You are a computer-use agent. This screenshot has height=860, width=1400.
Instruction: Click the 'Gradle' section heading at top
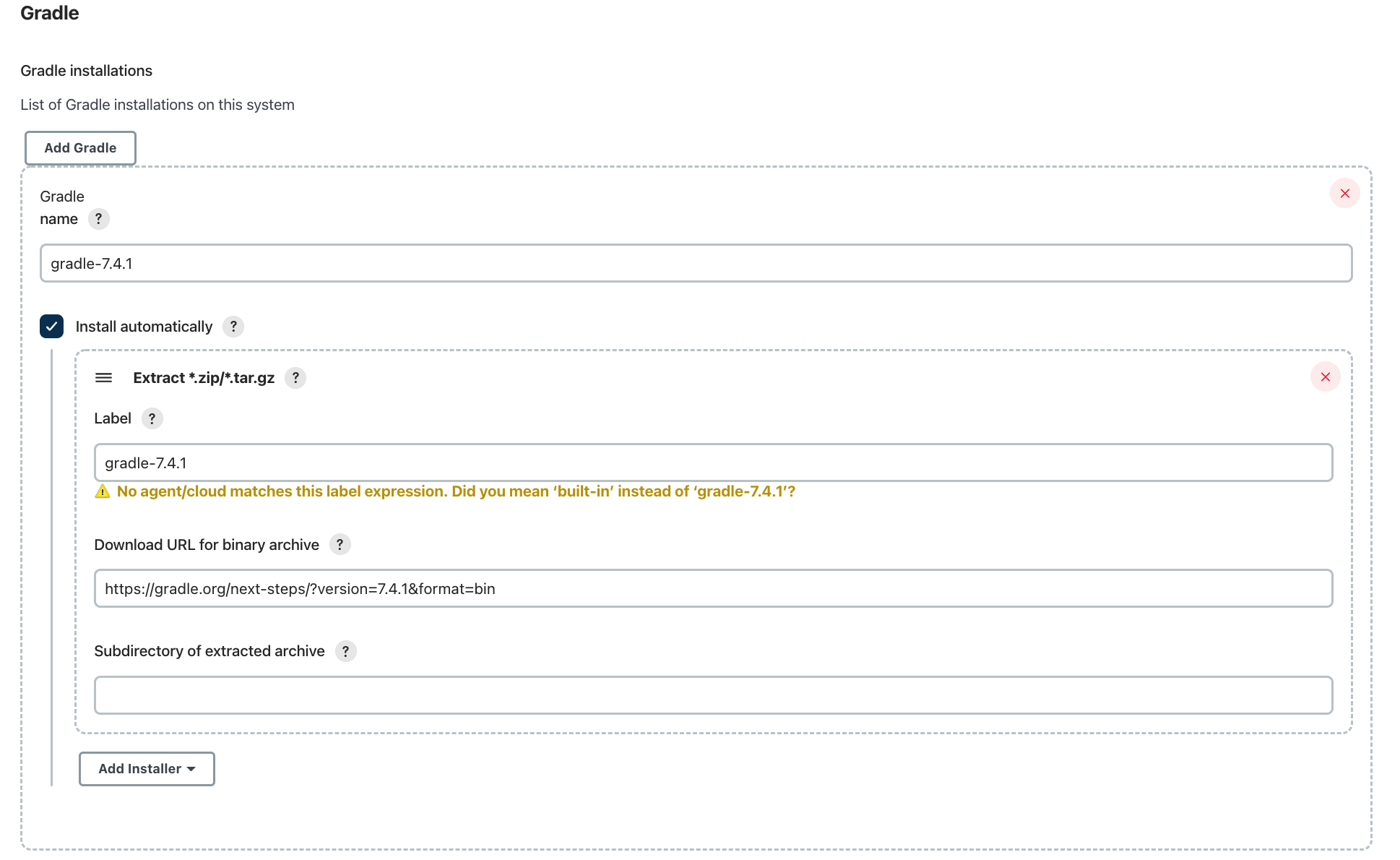pyautogui.click(x=50, y=13)
